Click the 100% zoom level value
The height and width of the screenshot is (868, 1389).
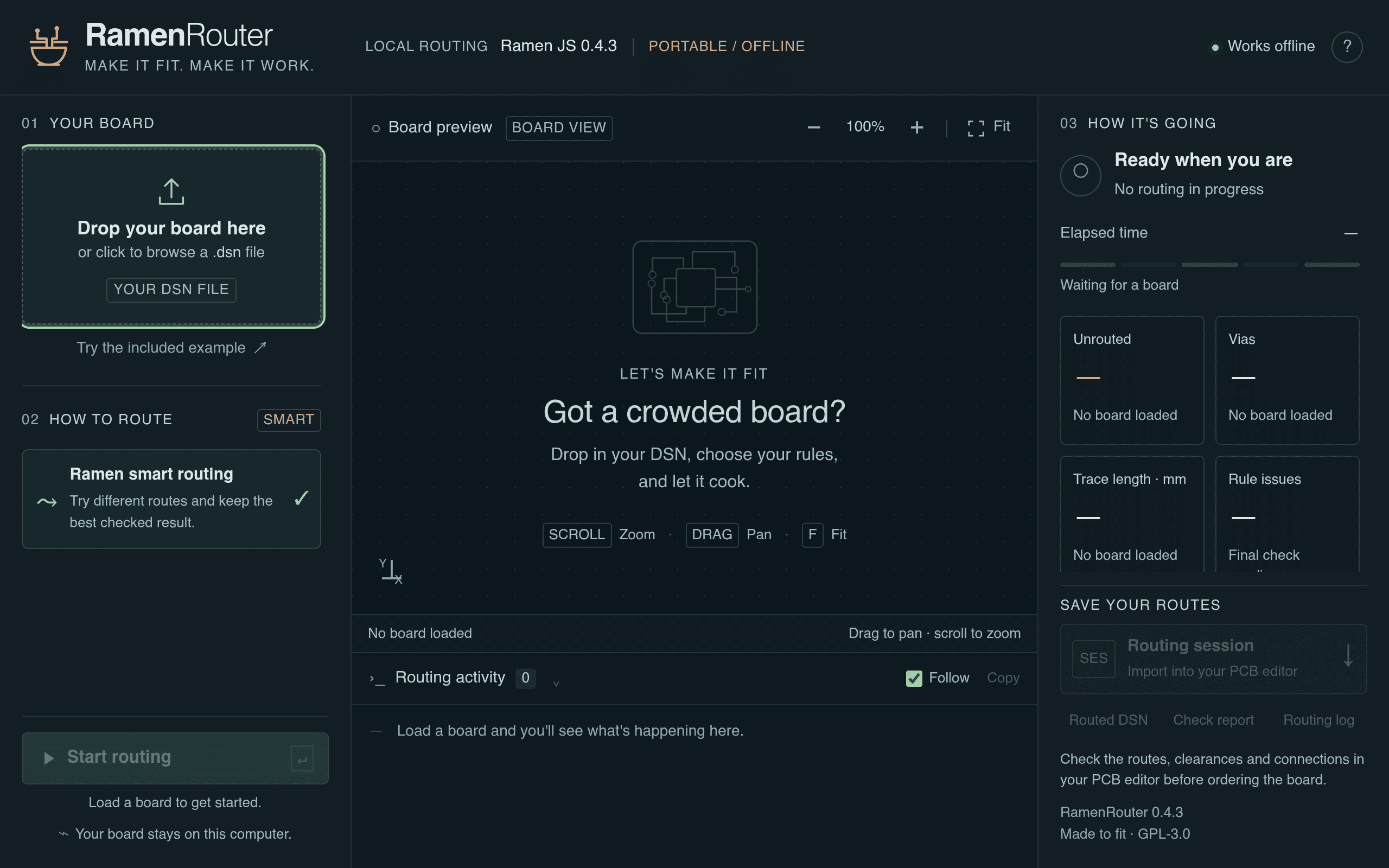point(865,127)
